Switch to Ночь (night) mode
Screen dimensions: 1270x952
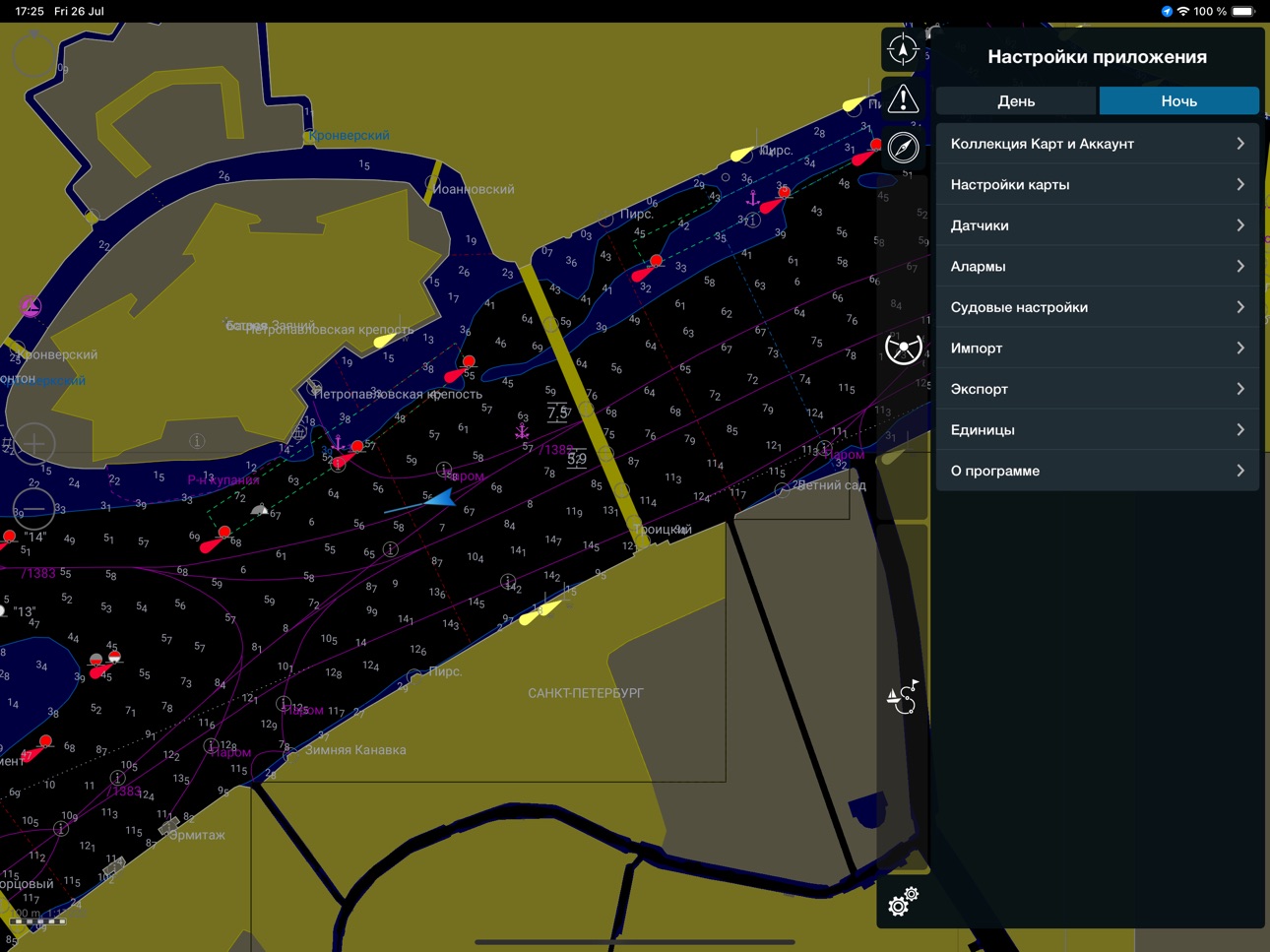pyautogui.click(x=1178, y=100)
